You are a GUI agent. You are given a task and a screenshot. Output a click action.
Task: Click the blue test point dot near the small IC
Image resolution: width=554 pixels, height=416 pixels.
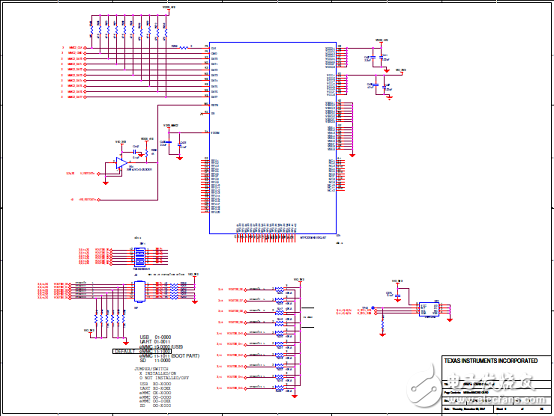pos(373,308)
